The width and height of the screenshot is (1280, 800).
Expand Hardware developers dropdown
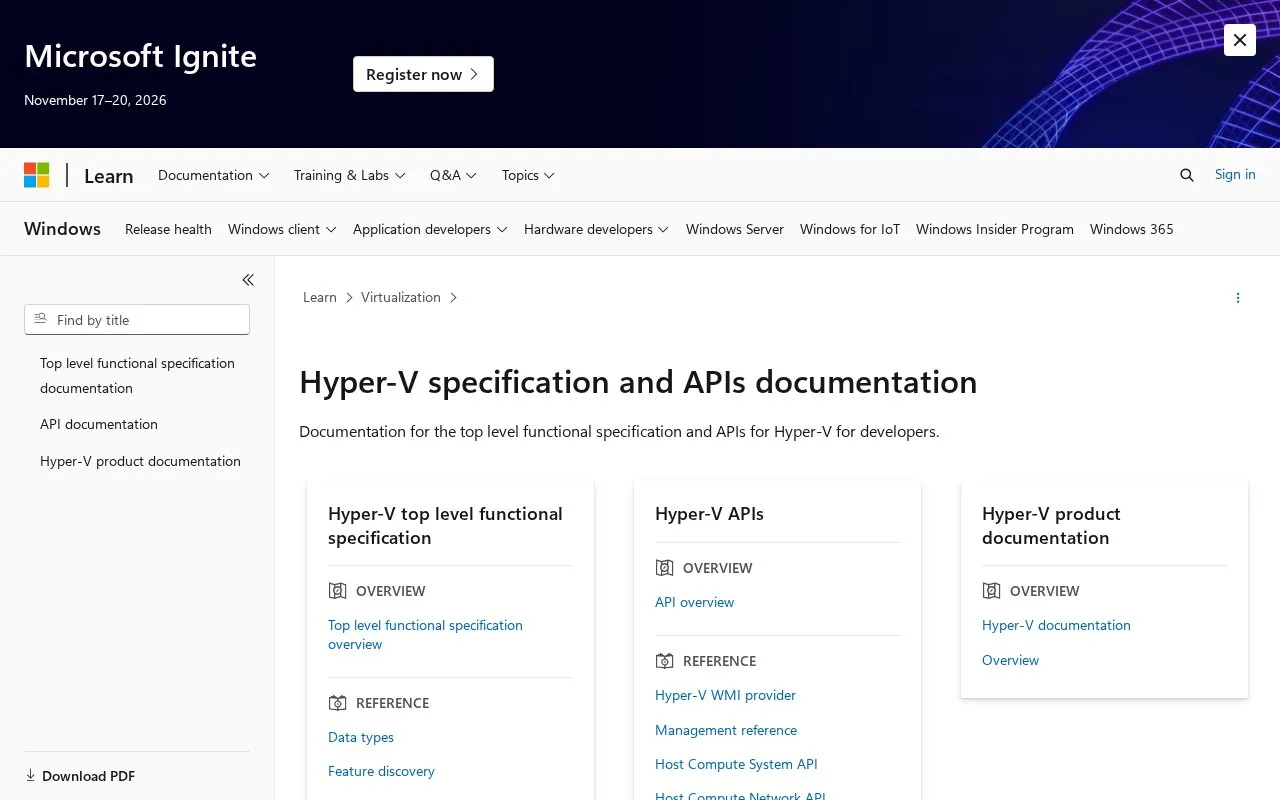coord(596,229)
